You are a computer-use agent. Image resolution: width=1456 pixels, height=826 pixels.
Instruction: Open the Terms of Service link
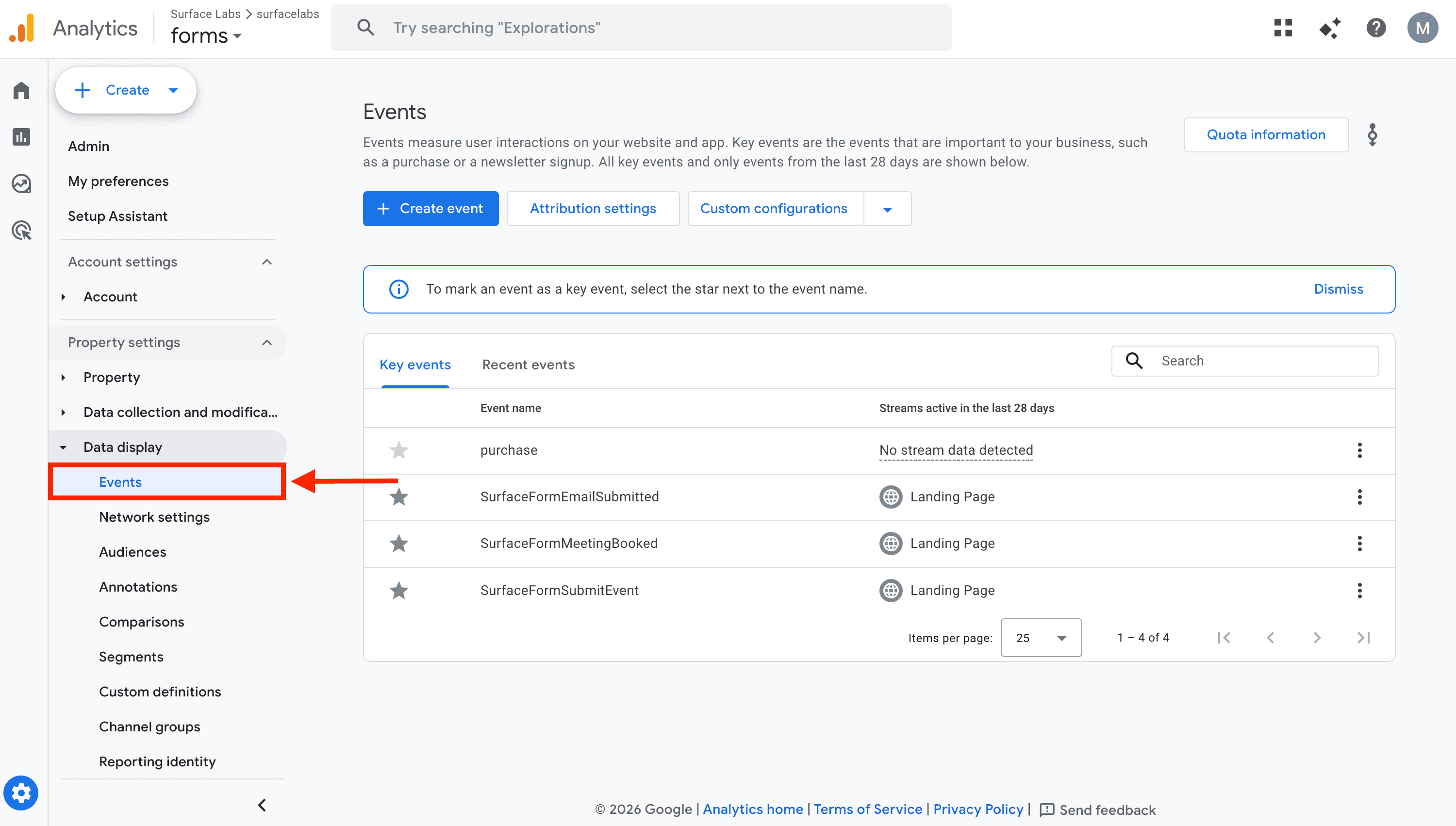pyautogui.click(x=868, y=809)
